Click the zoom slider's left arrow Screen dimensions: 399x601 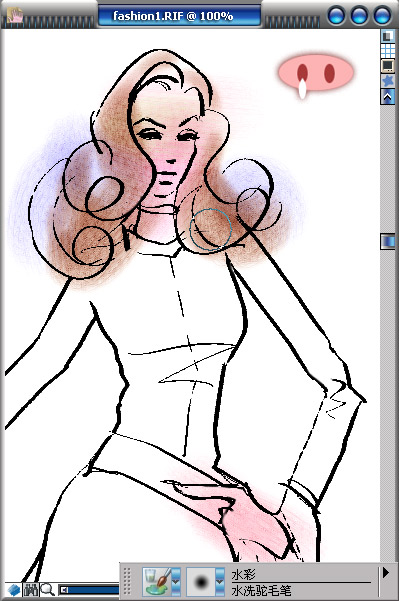64,590
